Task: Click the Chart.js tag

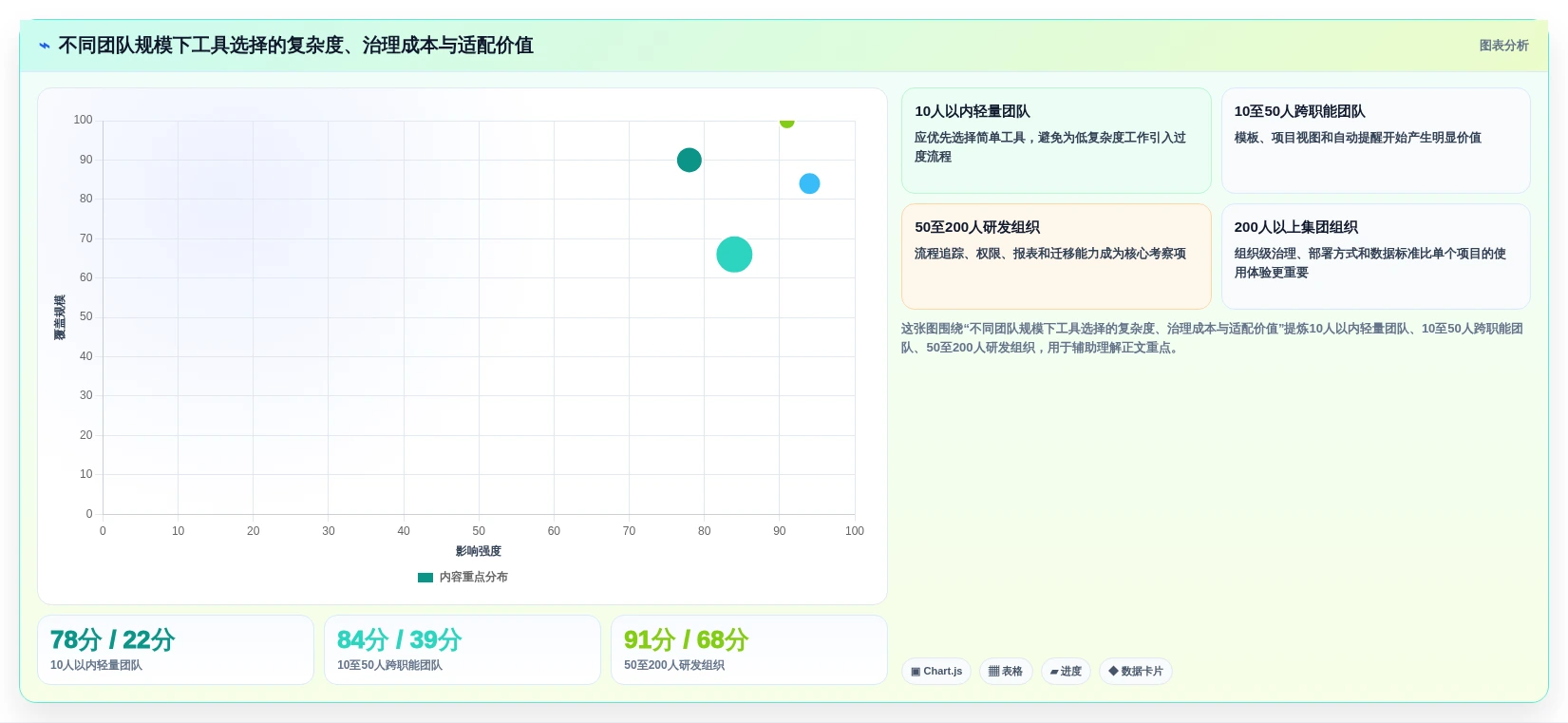Action: point(935,671)
